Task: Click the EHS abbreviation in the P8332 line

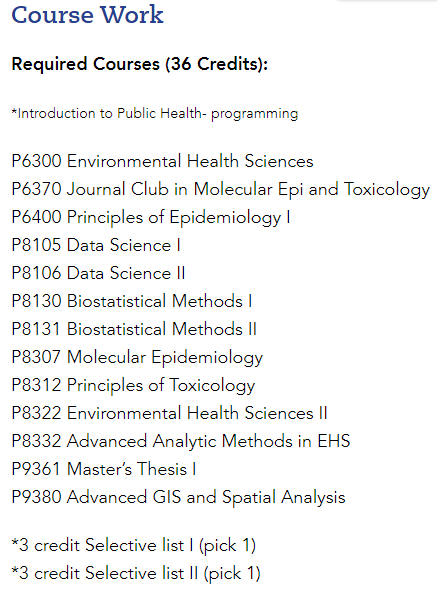Action: pyautogui.click(x=334, y=441)
